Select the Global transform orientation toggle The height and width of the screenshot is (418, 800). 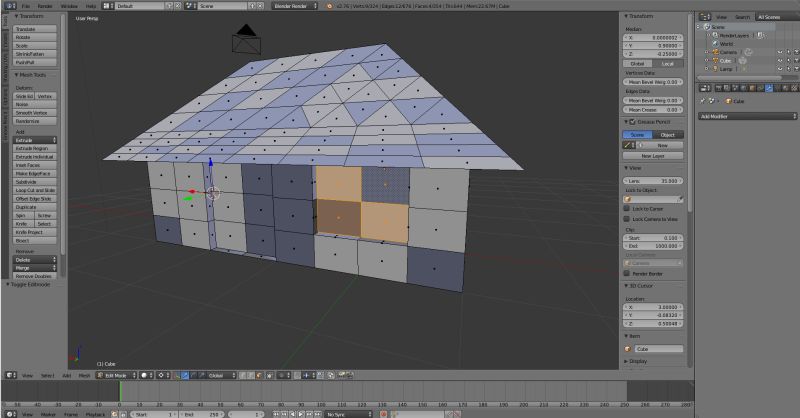coord(638,63)
